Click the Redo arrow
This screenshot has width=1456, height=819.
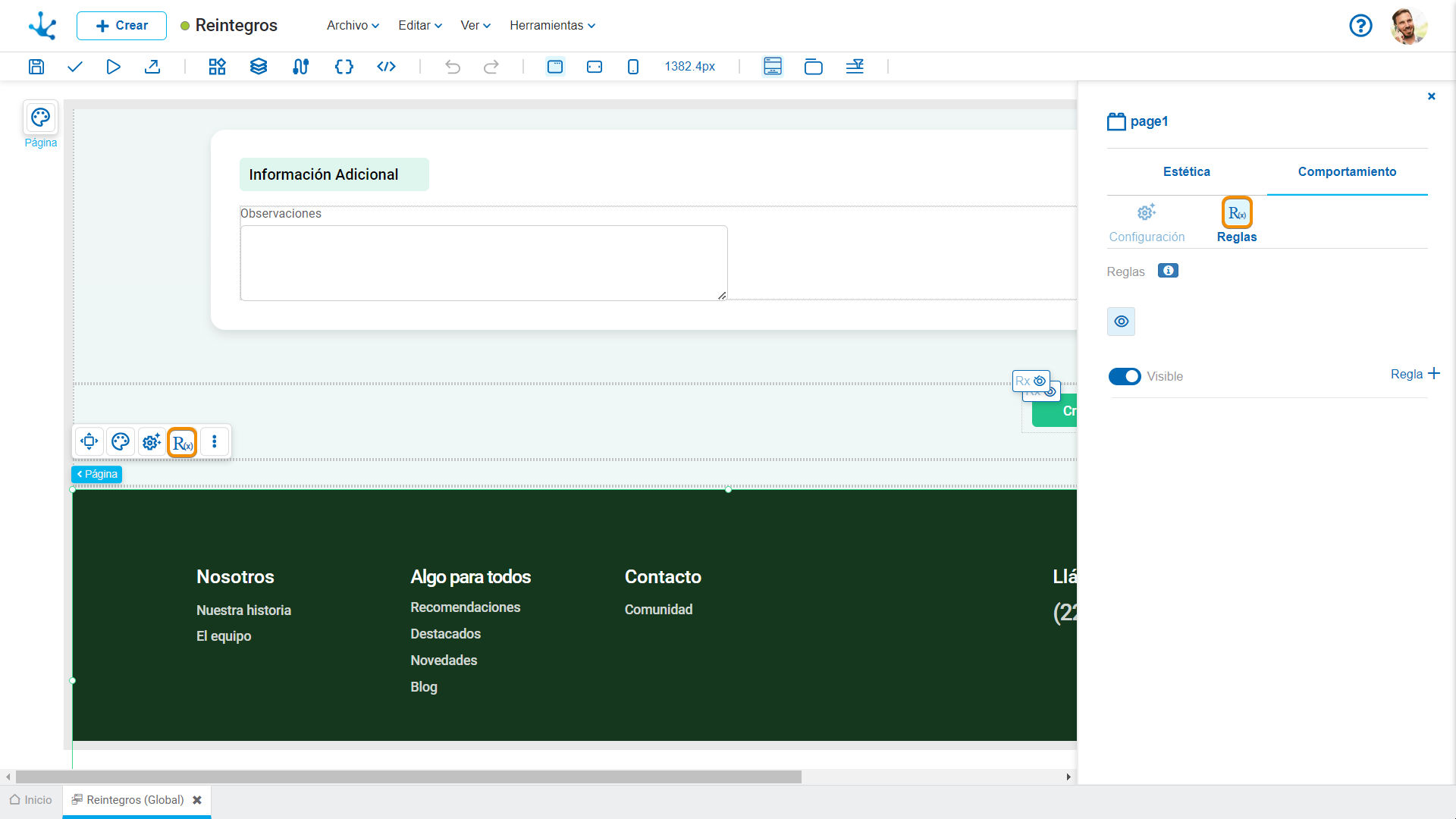[491, 67]
